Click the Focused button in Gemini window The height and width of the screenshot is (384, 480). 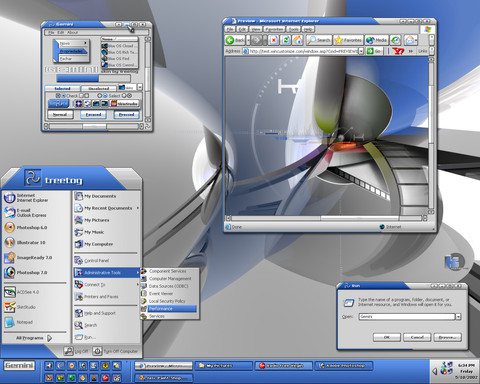(93, 115)
